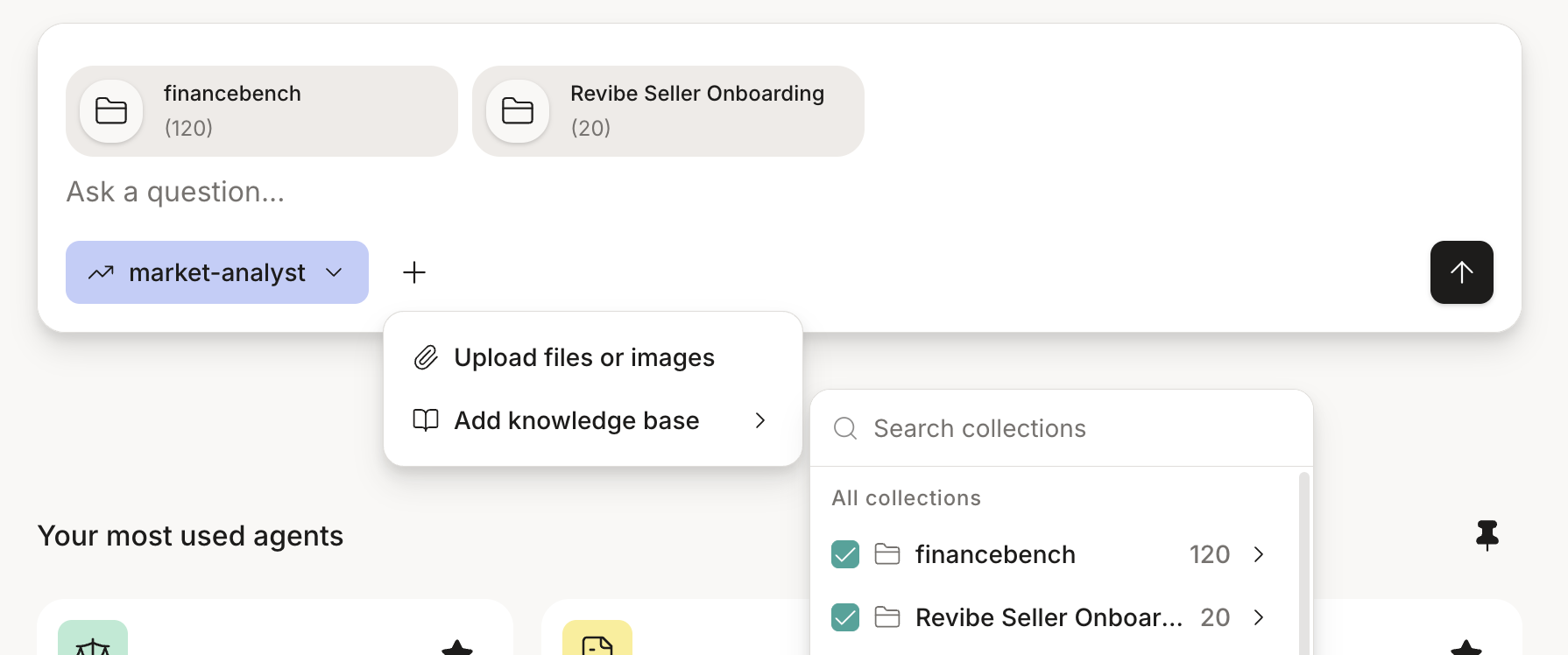The width and height of the screenshot is (1568, 655).
Task: Click the Revibe Seller Onboar... name in the list
Action: pyautogui.click(x=1049, y=617)
